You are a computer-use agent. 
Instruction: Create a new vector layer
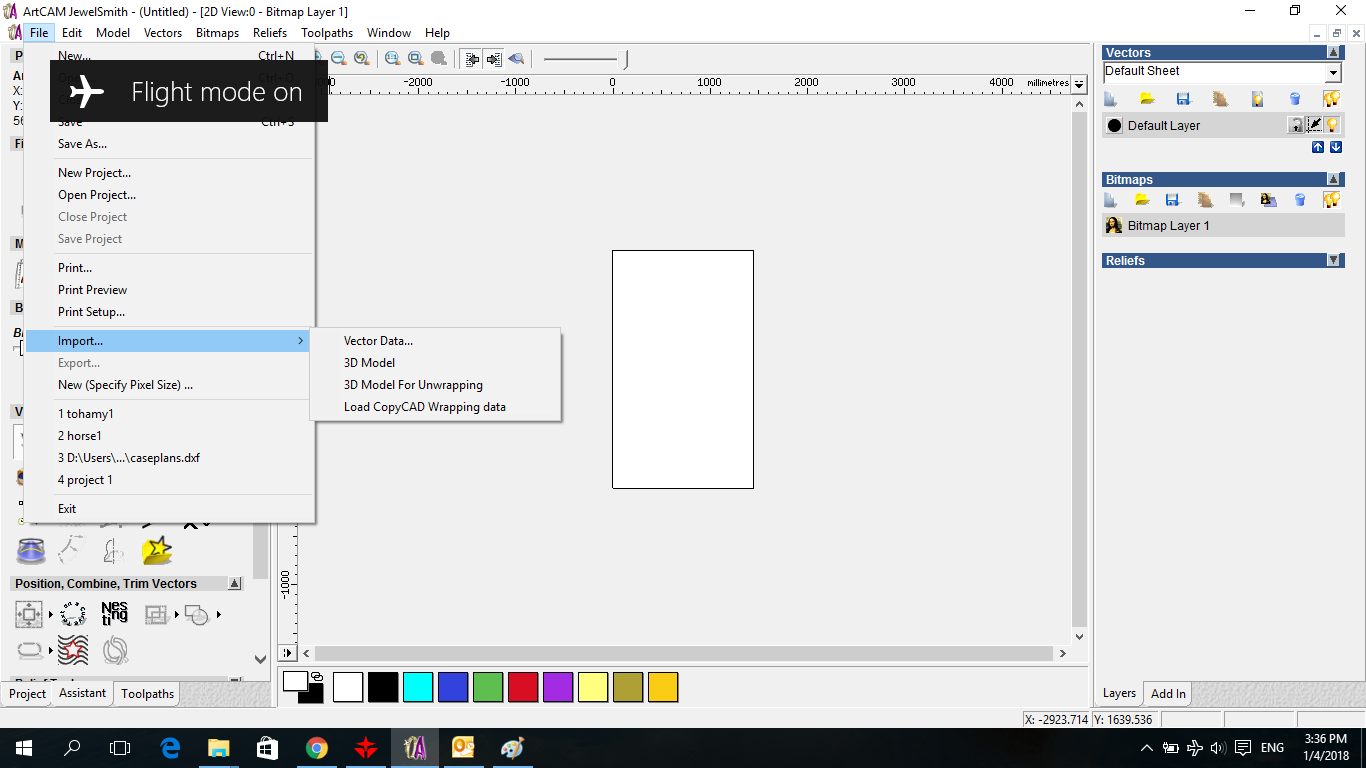(x=1110, y=98)
